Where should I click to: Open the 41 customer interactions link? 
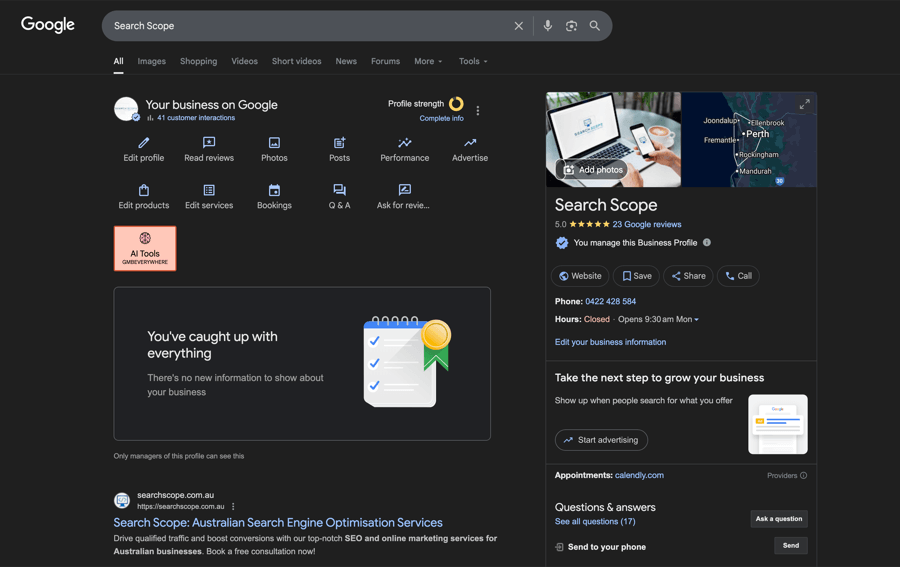point(196,118)
